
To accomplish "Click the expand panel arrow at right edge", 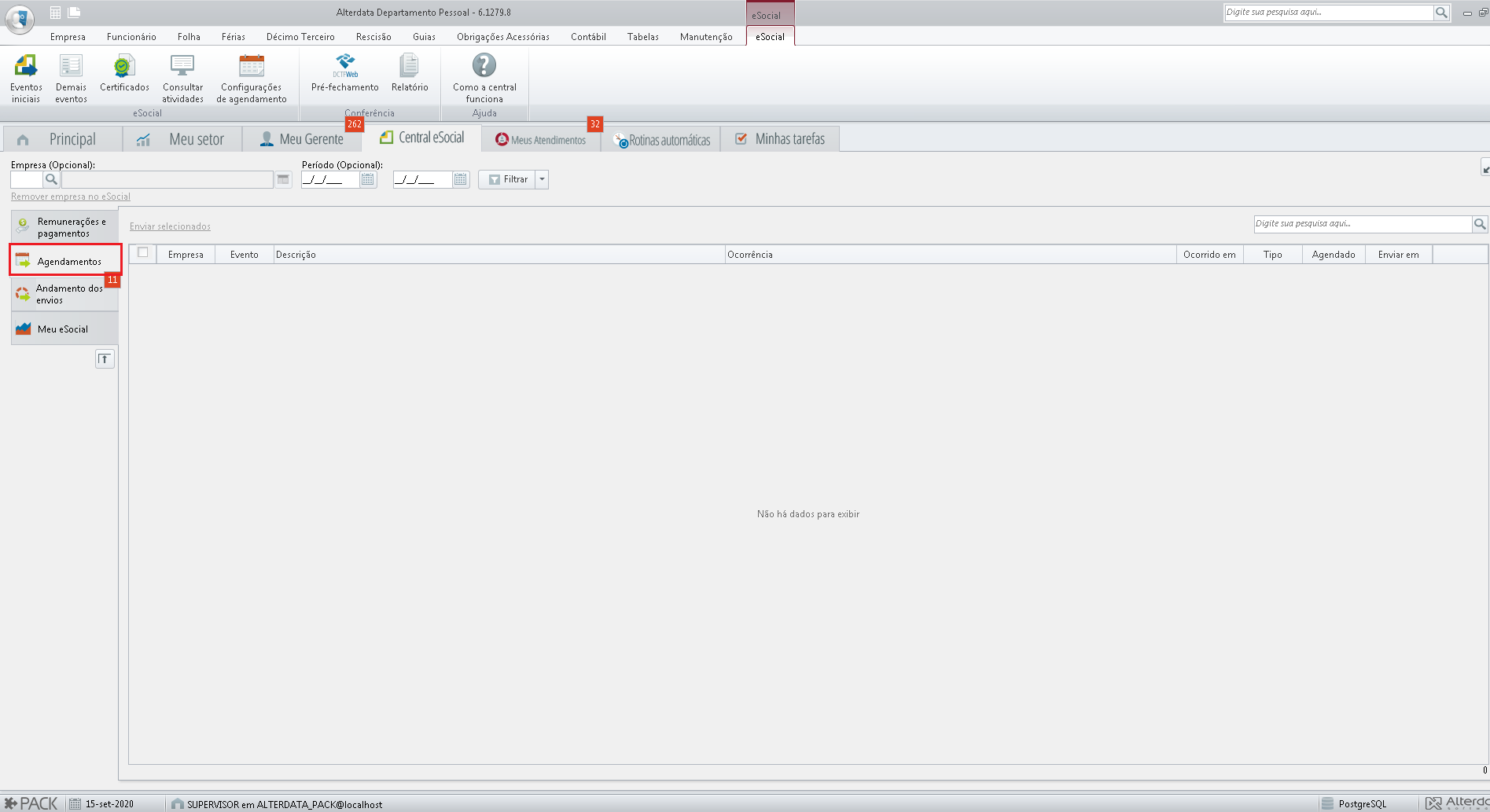I will click(1485, 167).
